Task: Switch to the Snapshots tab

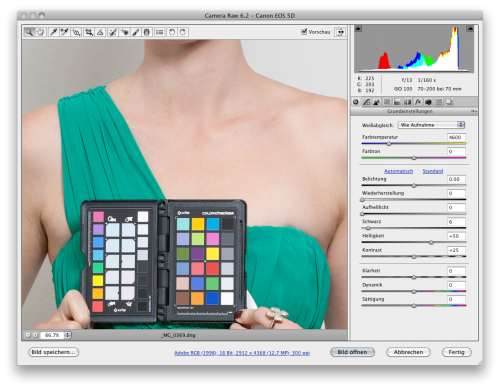Action: click(449, 102)
